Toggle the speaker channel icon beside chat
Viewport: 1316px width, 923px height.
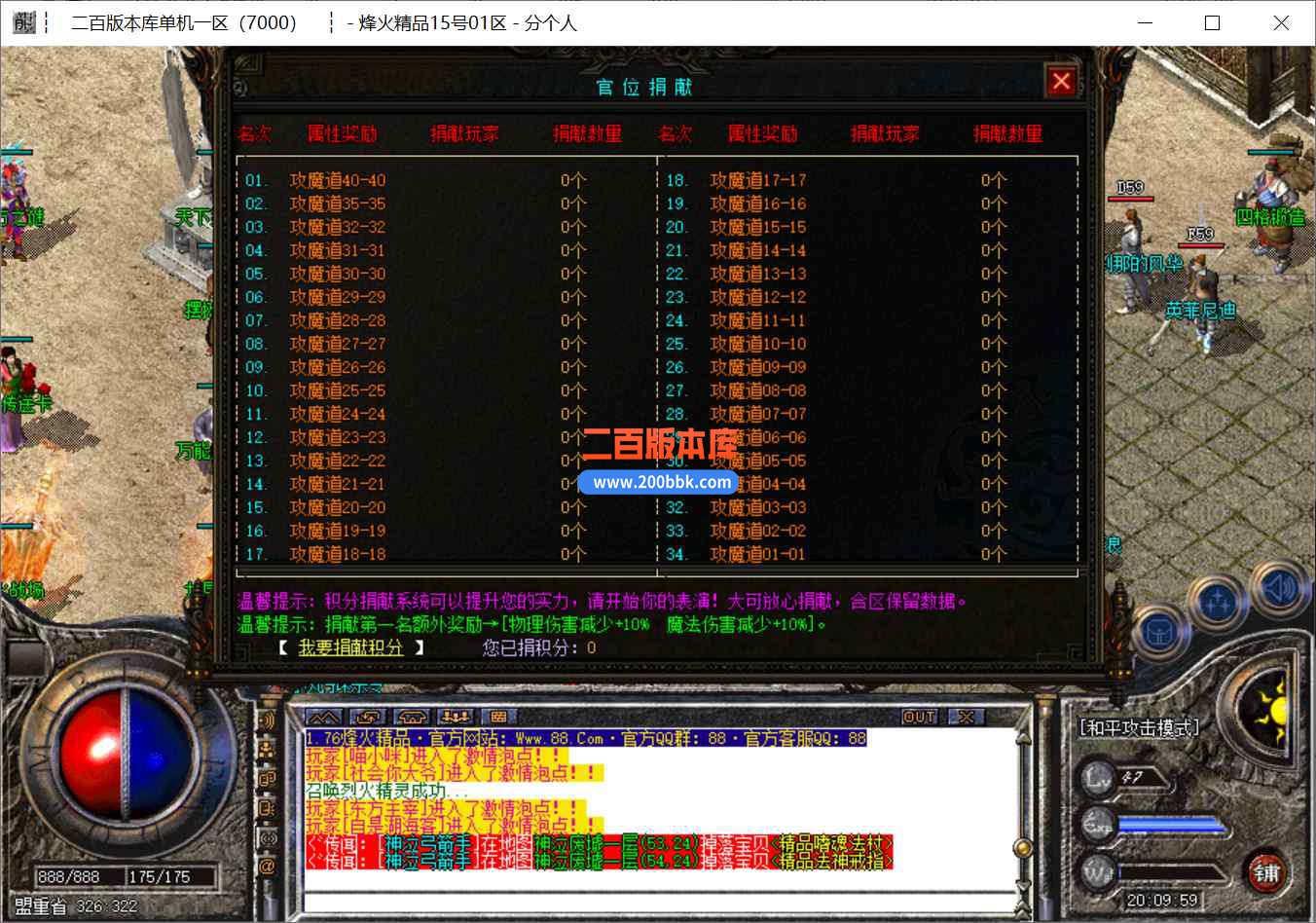[268, 721]
